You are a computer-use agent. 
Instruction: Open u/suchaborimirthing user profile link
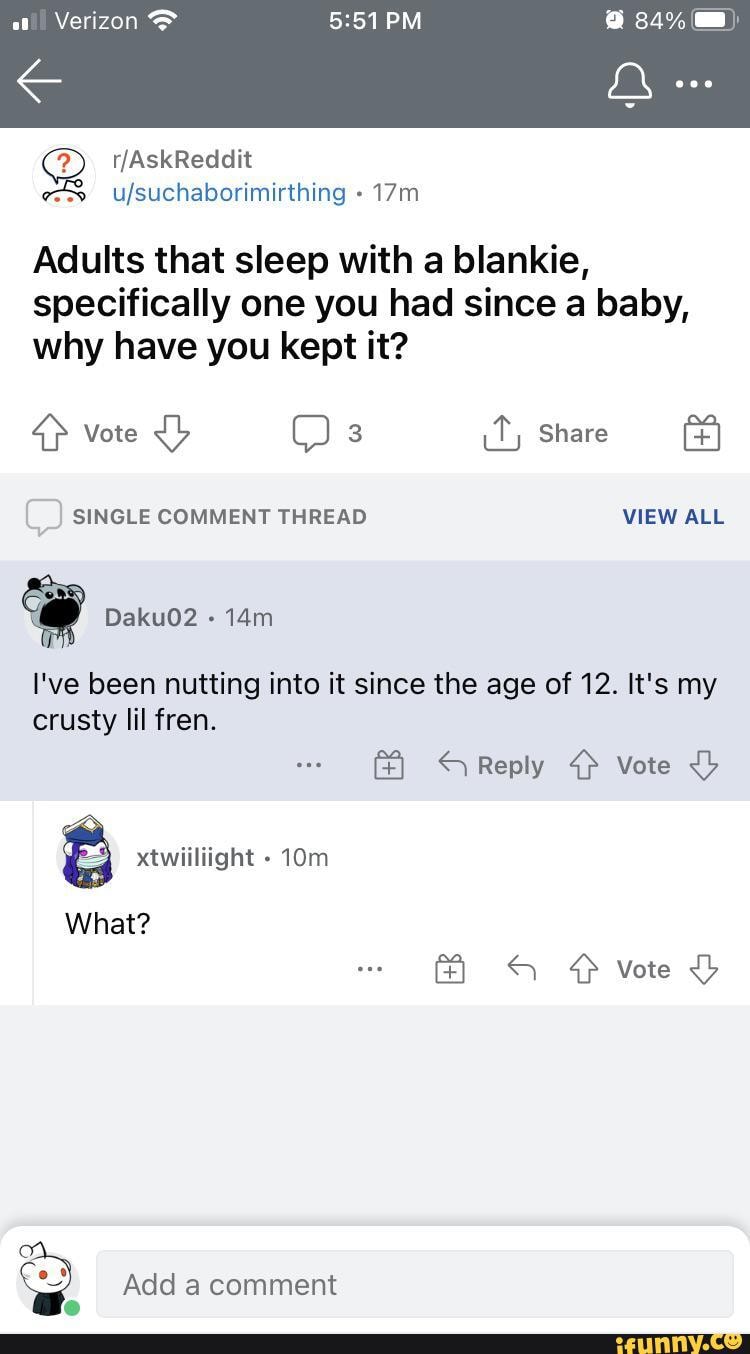[228, 192]
